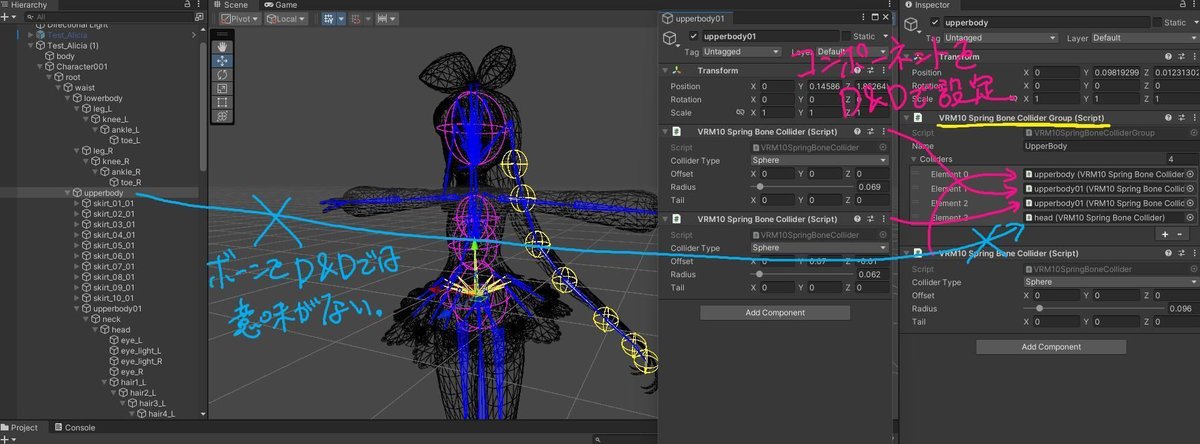Open the Pivot mode dropdown

240,18
